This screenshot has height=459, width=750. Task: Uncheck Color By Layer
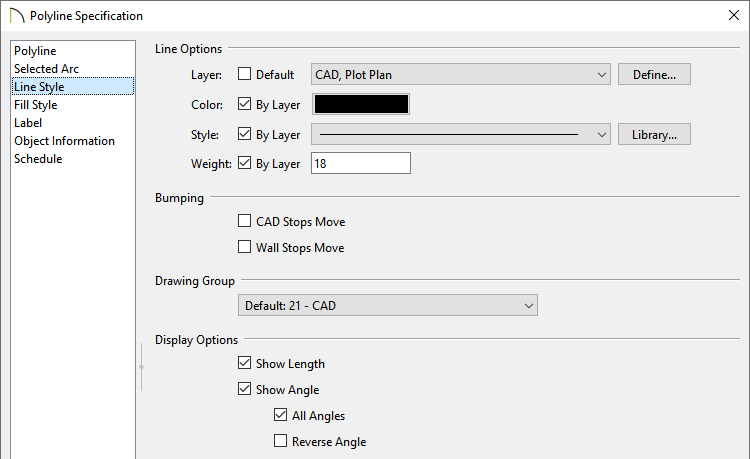(x=244, y=104)
